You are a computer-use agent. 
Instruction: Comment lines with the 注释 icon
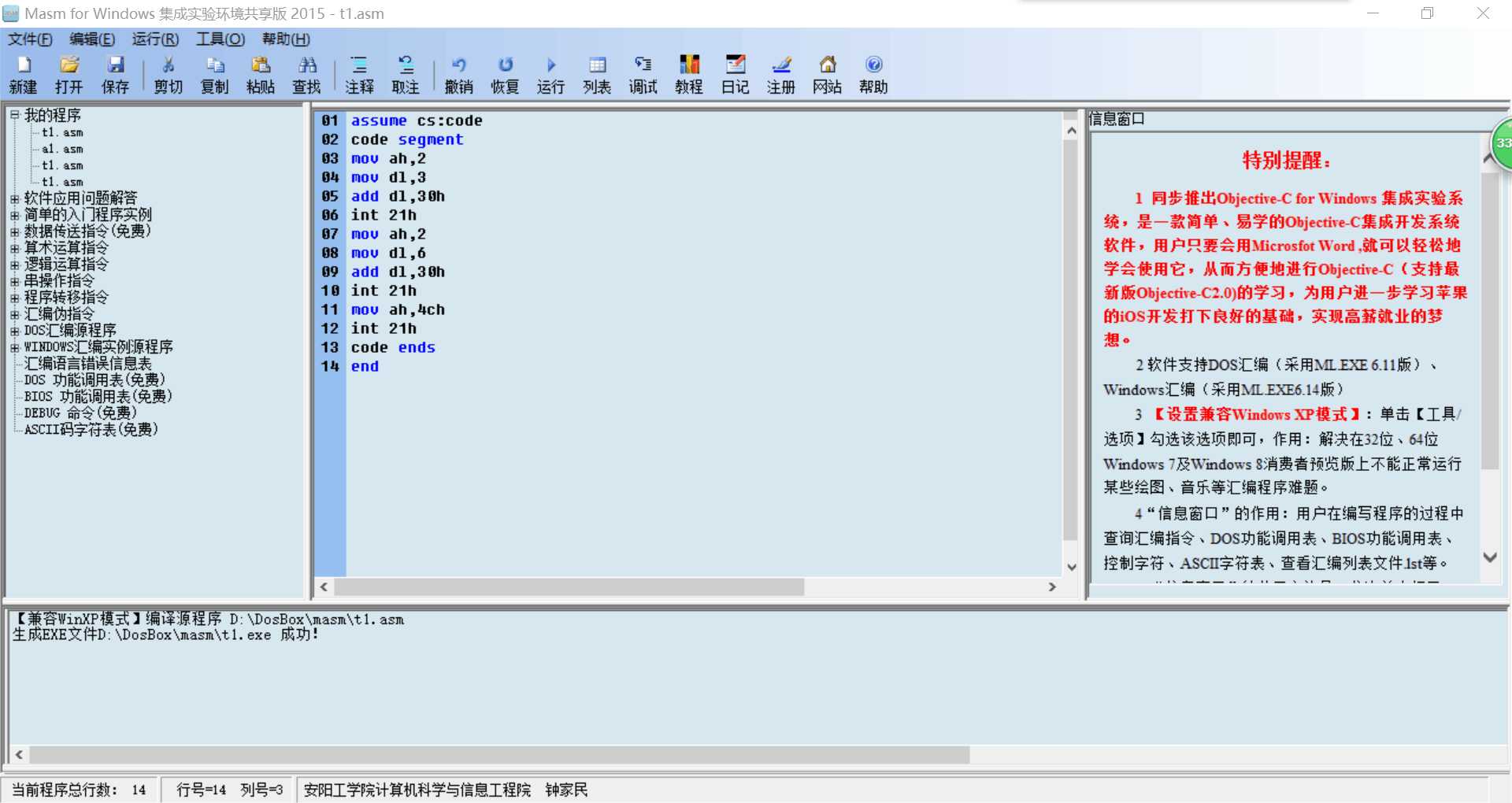pyautogui.click(x=360, y=75)
